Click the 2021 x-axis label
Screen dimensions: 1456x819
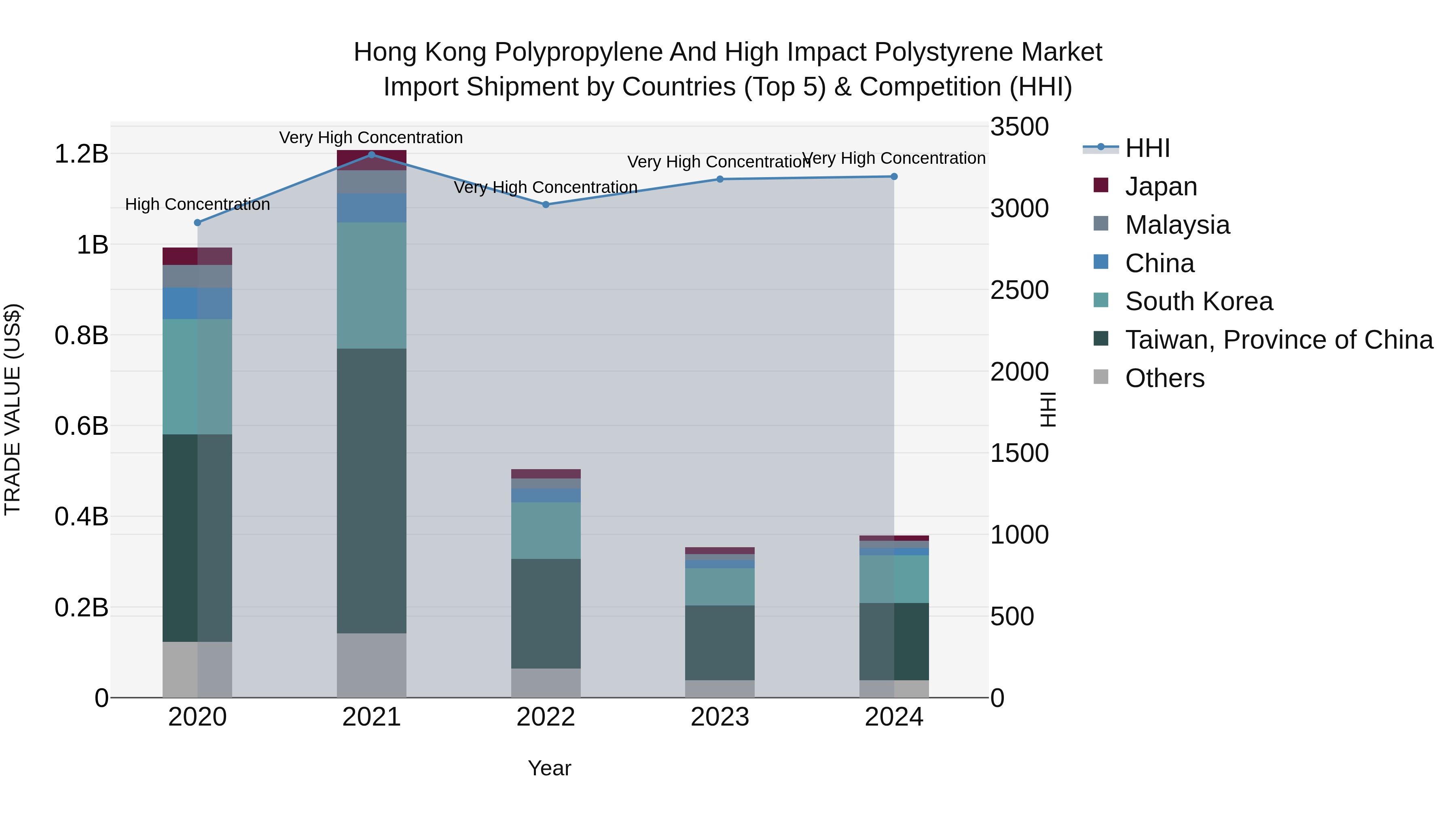pyautogui.click(x=371, y=717)
